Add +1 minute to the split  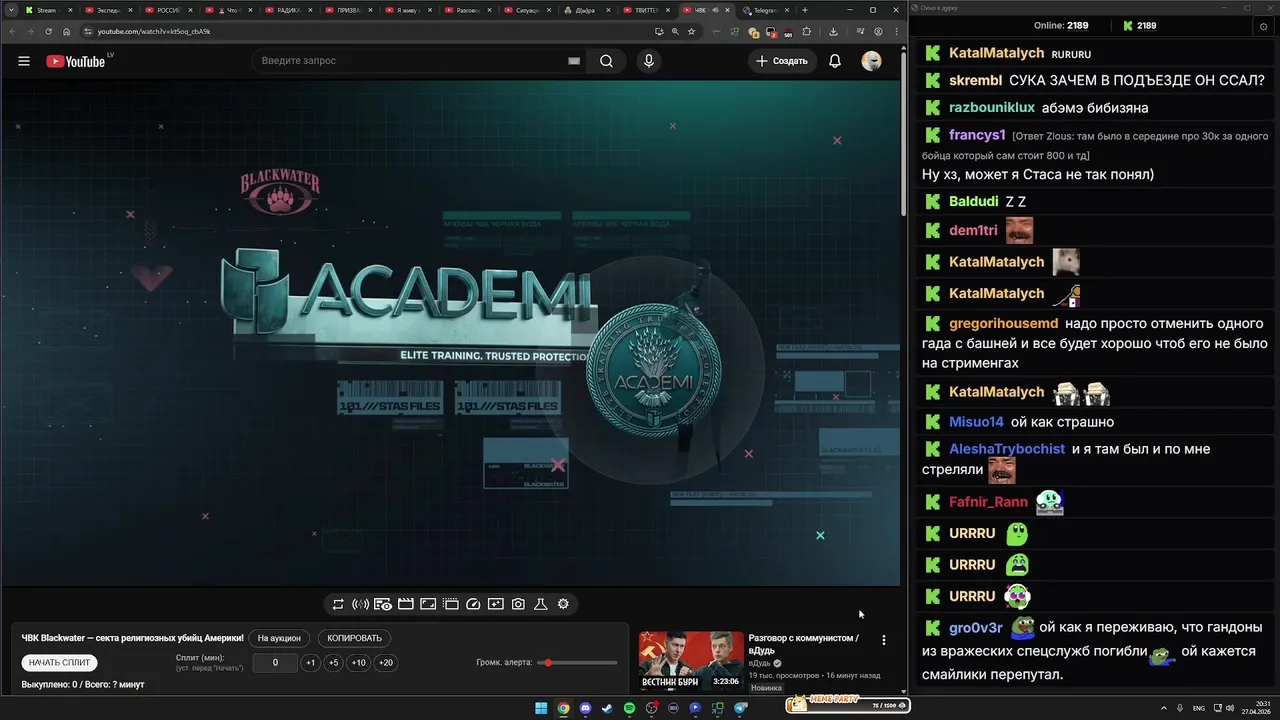coord(310,662)
